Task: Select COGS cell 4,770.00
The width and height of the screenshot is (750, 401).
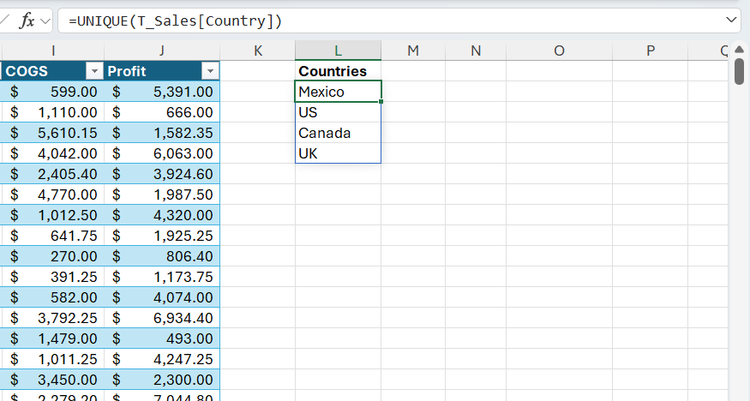Action: (53, 194)
